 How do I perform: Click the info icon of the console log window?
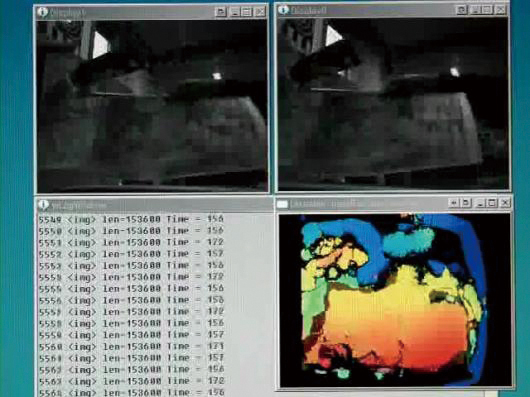[44, 205]
